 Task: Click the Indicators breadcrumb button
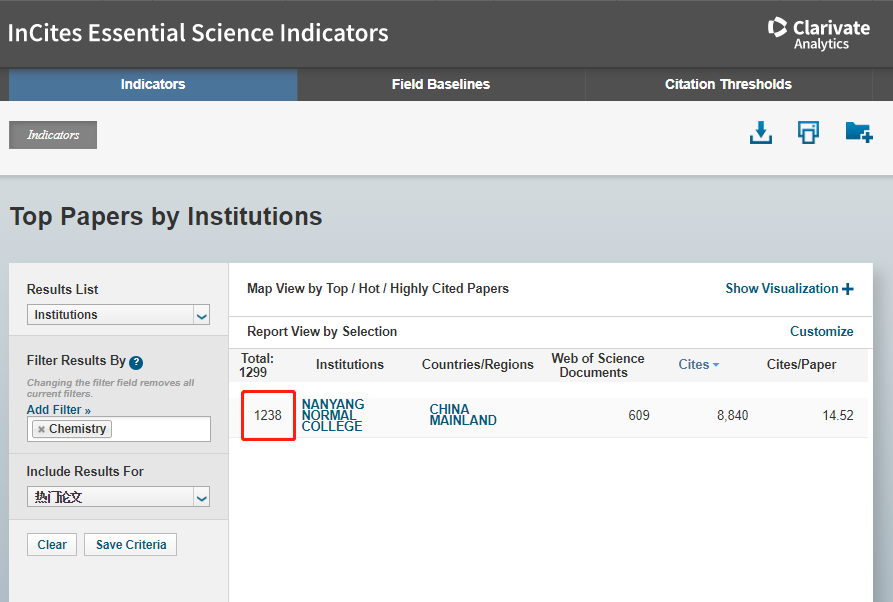click(53, 135)
